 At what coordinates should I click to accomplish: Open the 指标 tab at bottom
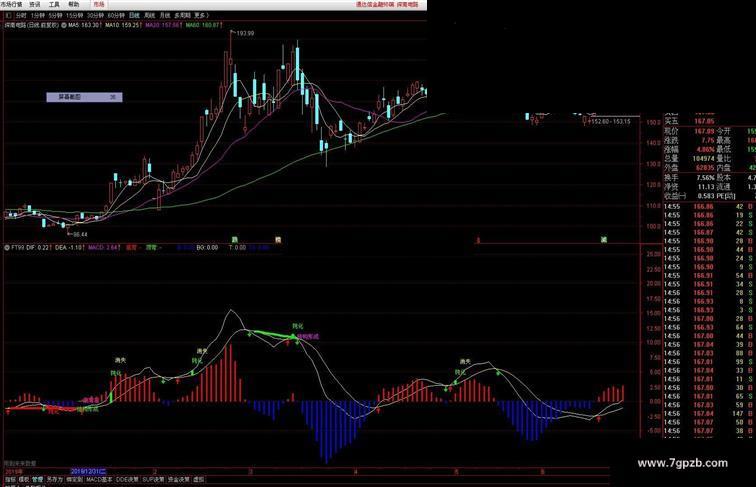[x=10, y=480]
